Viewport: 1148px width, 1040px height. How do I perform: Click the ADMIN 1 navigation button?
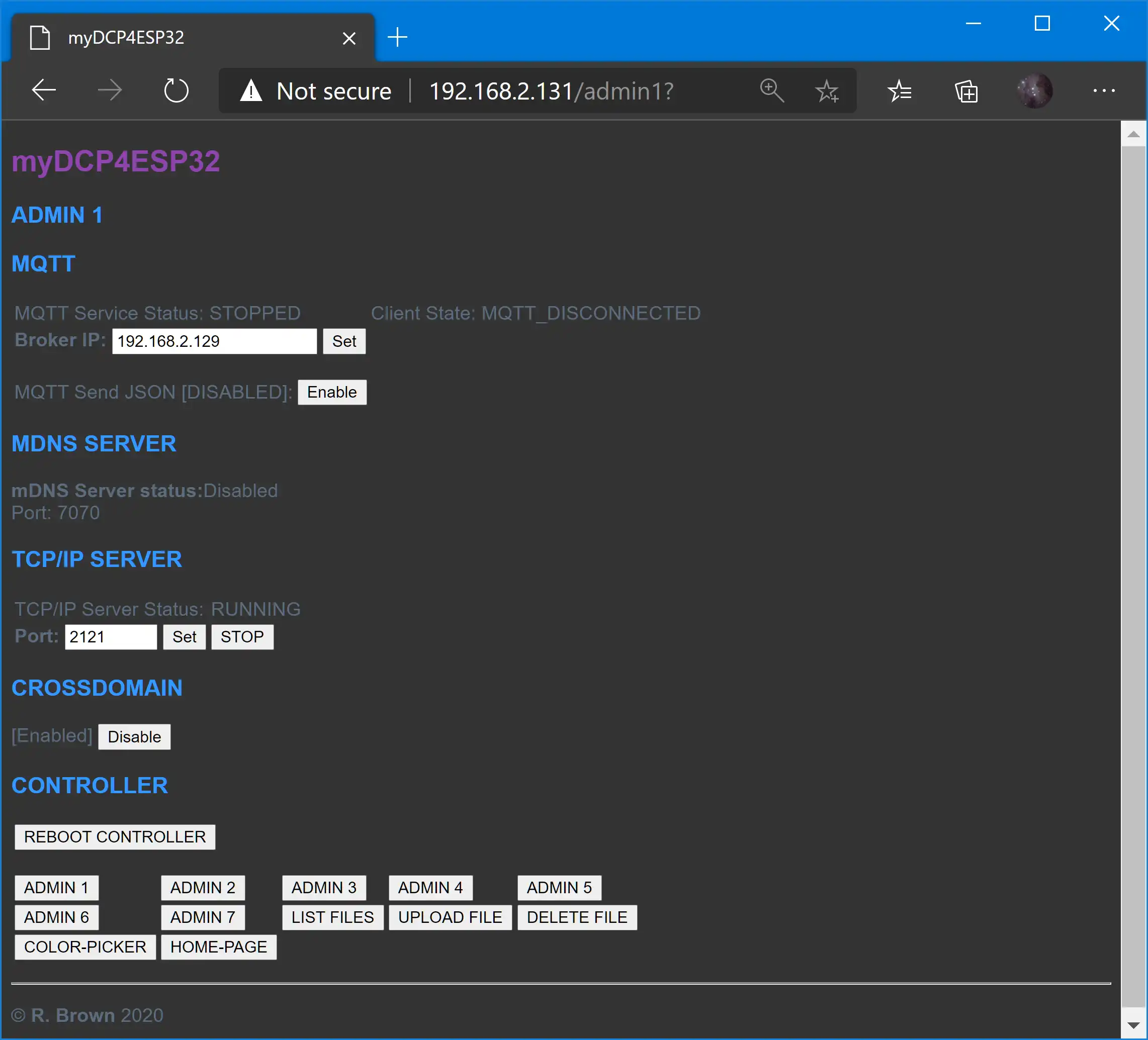click(57, 887)
